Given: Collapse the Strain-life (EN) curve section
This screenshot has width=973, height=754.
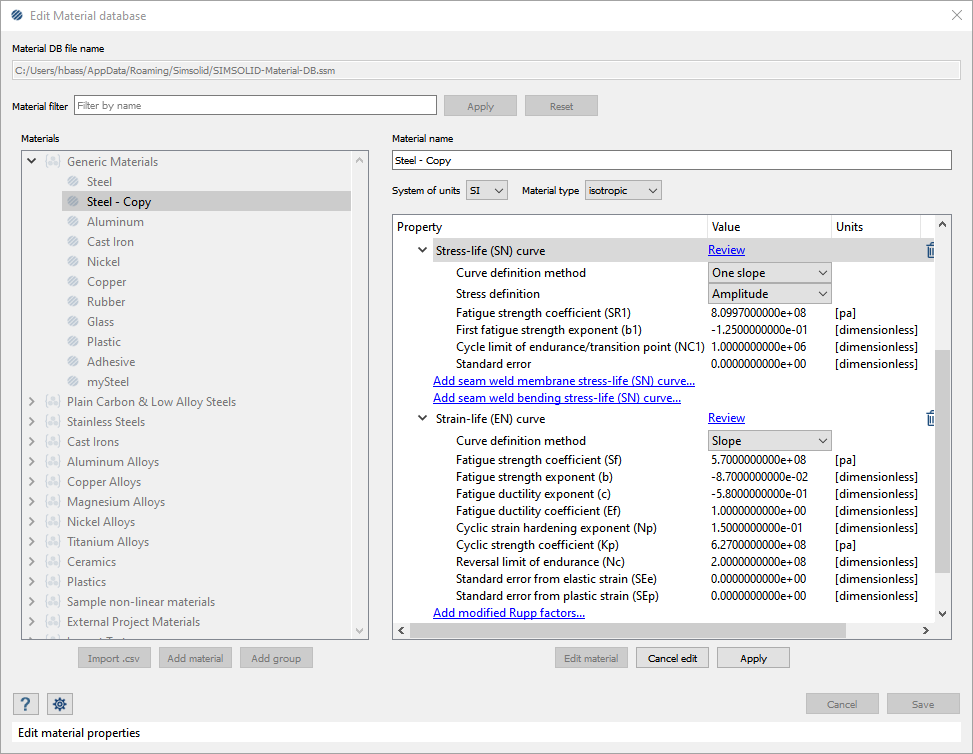Looking at the screenshot, I should tap(423, 419).
